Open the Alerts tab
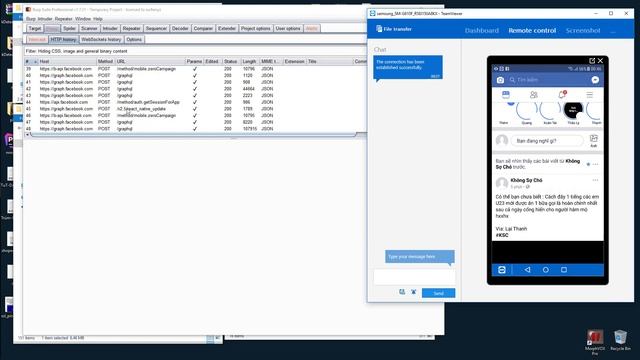Screen dimensions: 640x360 [312, 29]
